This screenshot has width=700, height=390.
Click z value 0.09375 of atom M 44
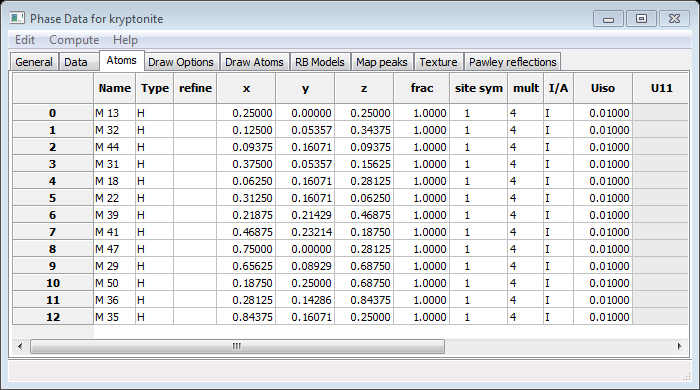[364, 147]
